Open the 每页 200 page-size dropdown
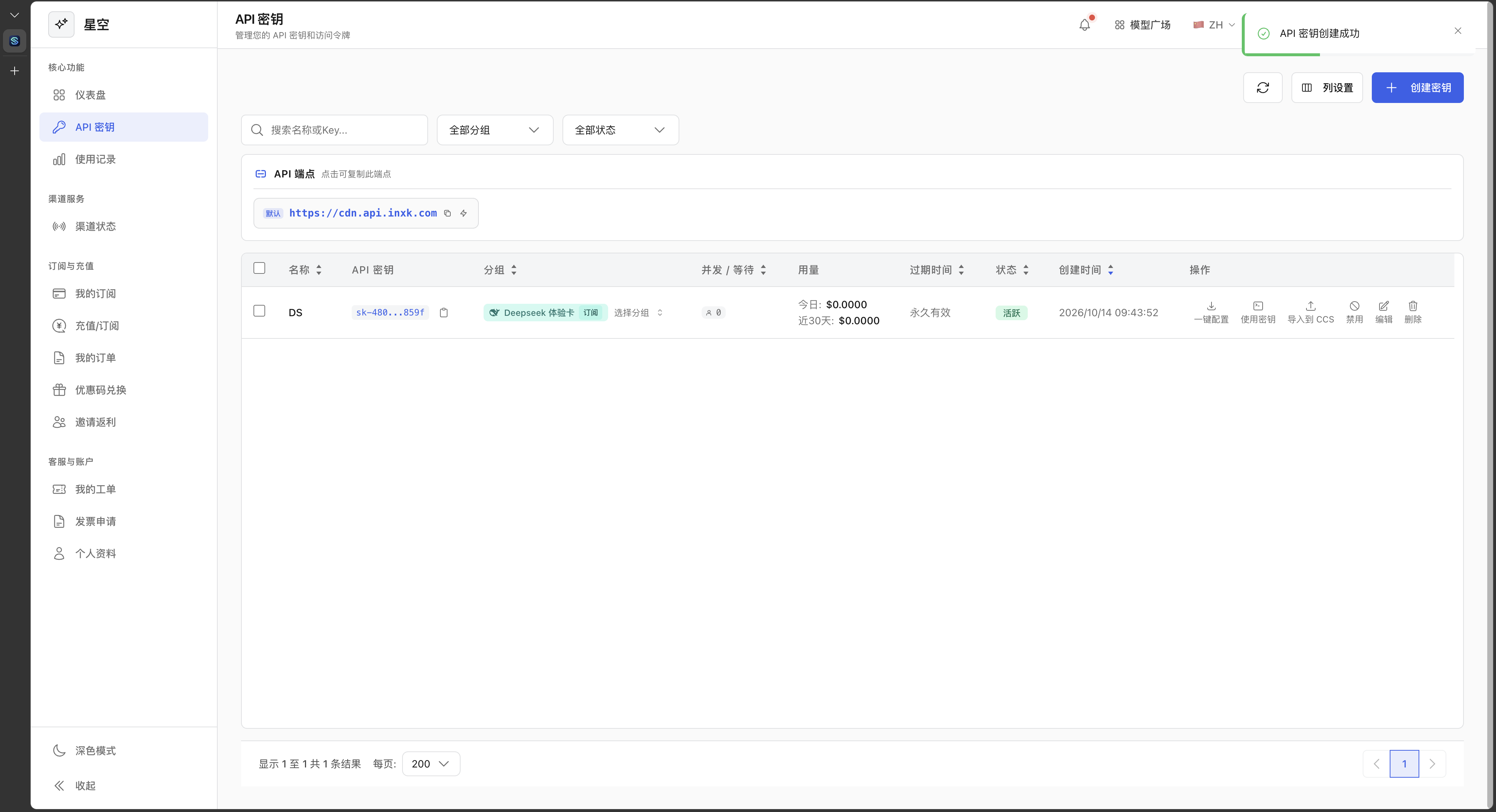The width and height of the screenshot is (1496, 812). 431,764
